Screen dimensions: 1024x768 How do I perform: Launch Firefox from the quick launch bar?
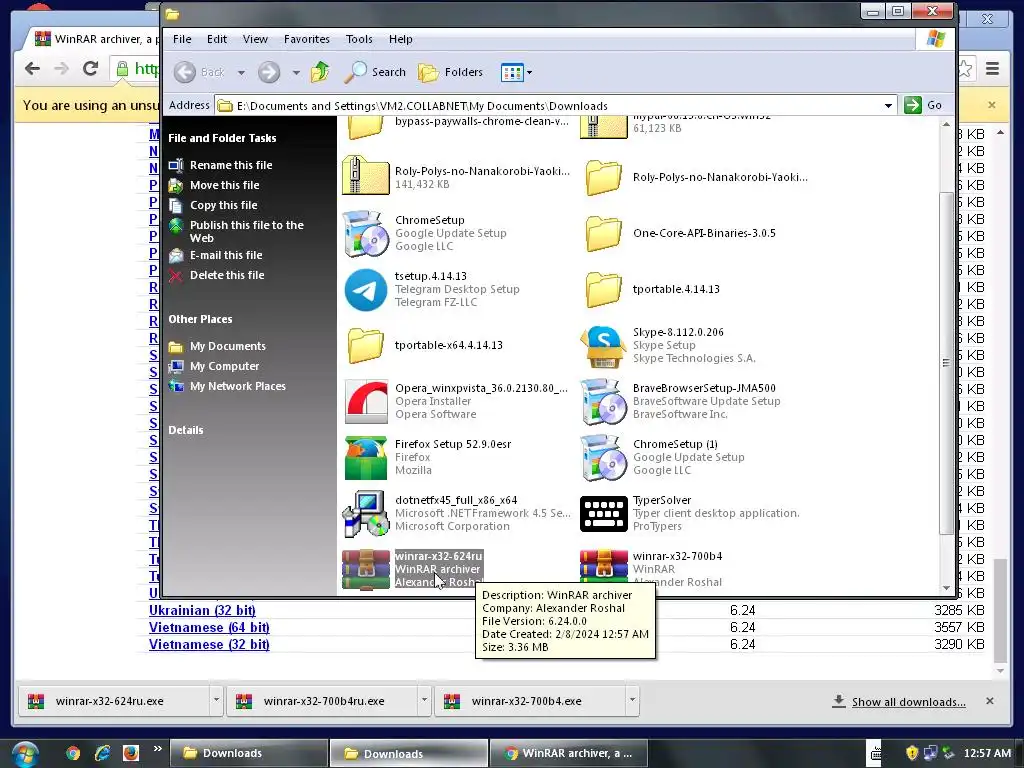[x=131, y=753]
